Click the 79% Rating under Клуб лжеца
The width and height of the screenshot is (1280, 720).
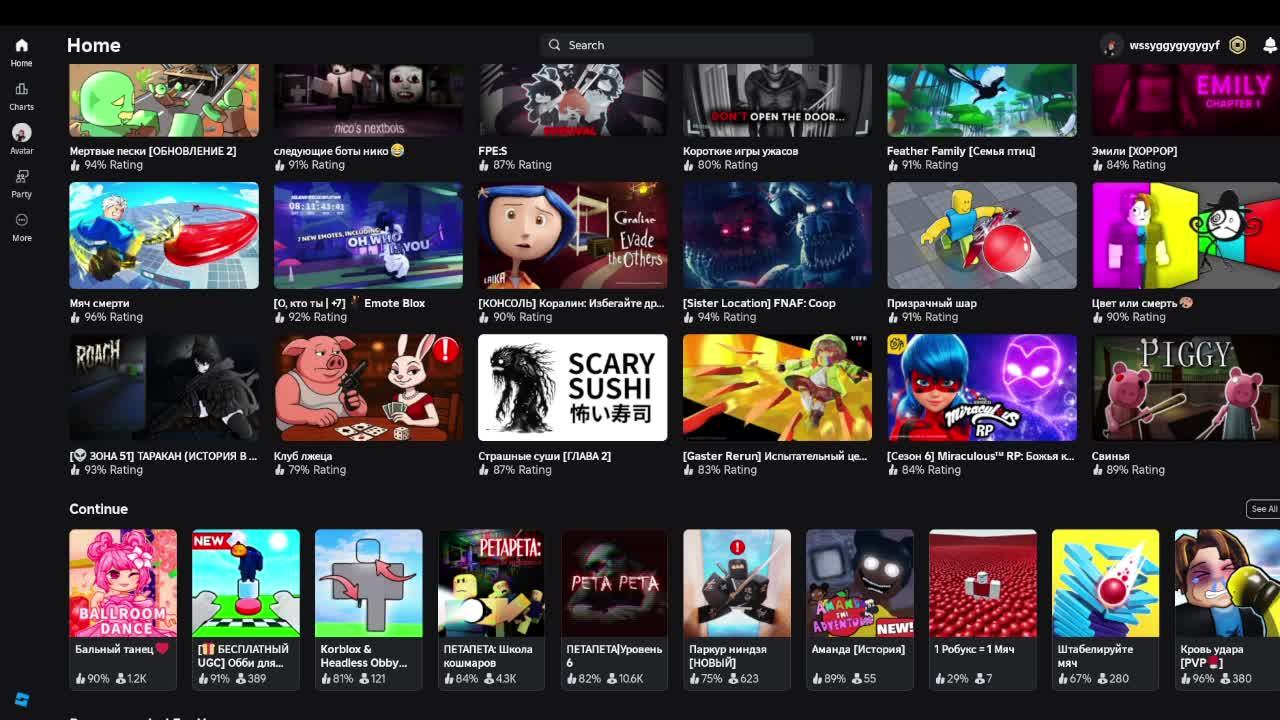[310, 470]
